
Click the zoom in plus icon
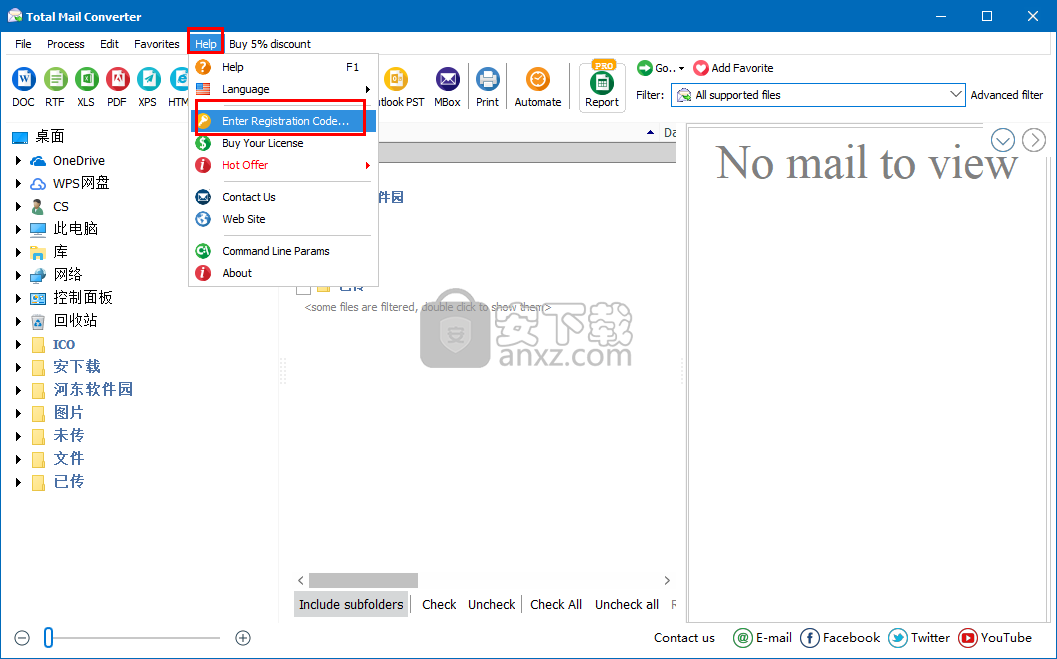point(243,637)
